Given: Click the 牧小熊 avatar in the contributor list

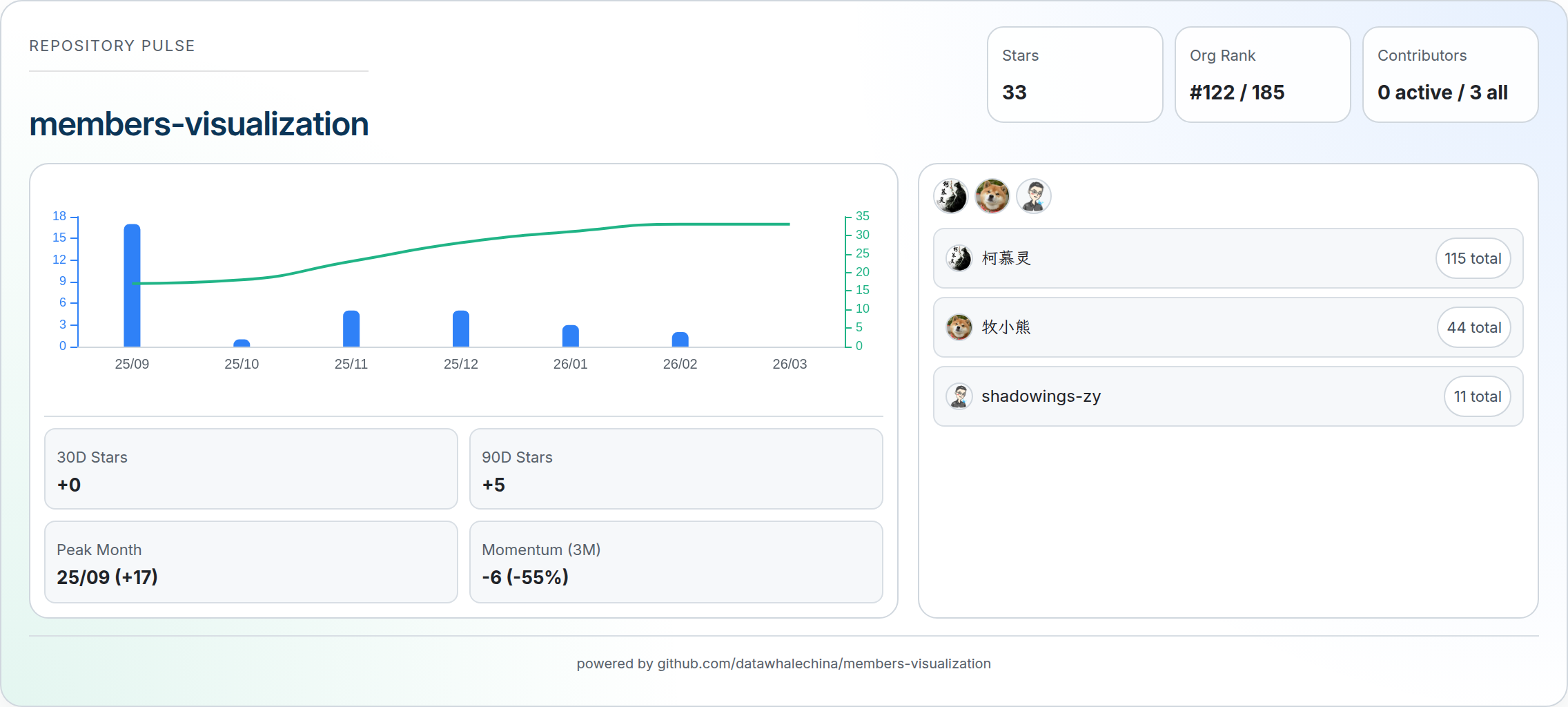Looking at the screenshot, I should click(x=959, y=327).
